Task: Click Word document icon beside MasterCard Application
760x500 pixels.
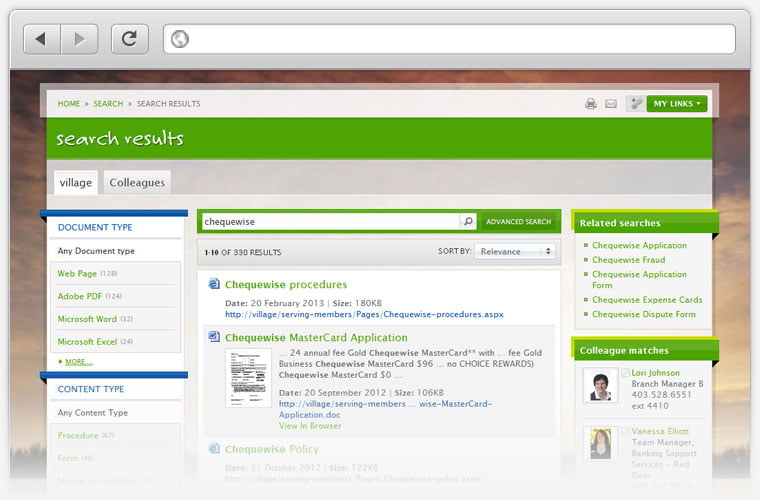Action: click(x=214, y=336)
